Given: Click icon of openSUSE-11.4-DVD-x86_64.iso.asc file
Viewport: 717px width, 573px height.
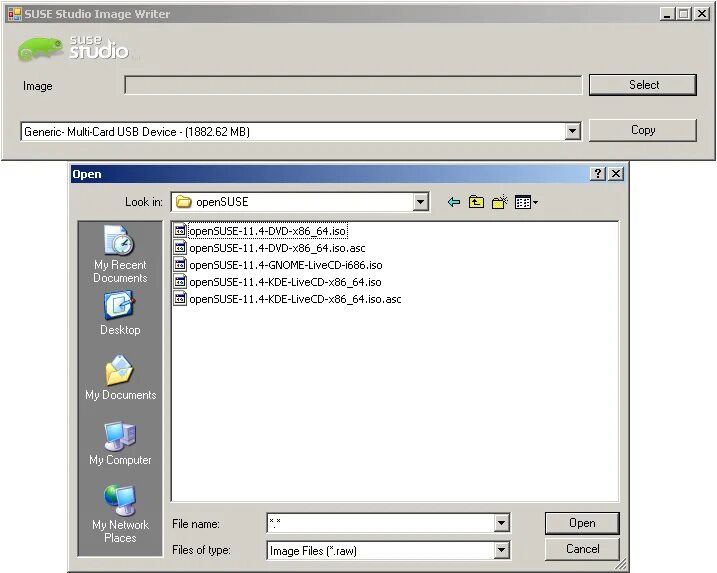Looking at the screenshot, I should pos(180,247).
